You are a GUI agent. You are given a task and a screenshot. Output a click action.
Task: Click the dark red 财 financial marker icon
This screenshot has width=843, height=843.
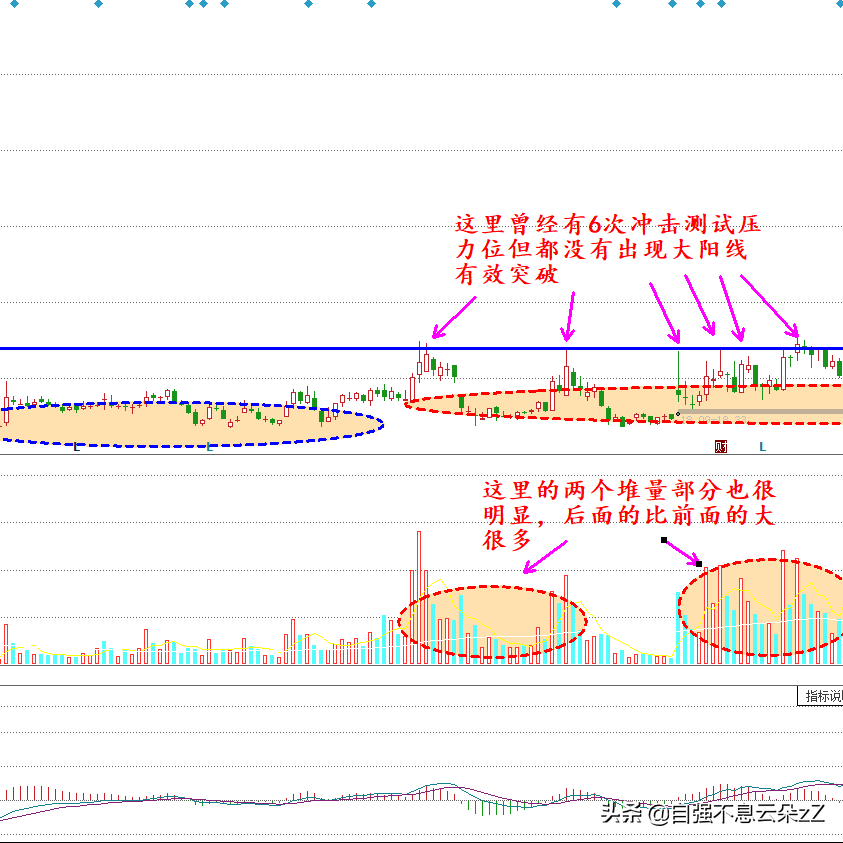coord(720,446)
